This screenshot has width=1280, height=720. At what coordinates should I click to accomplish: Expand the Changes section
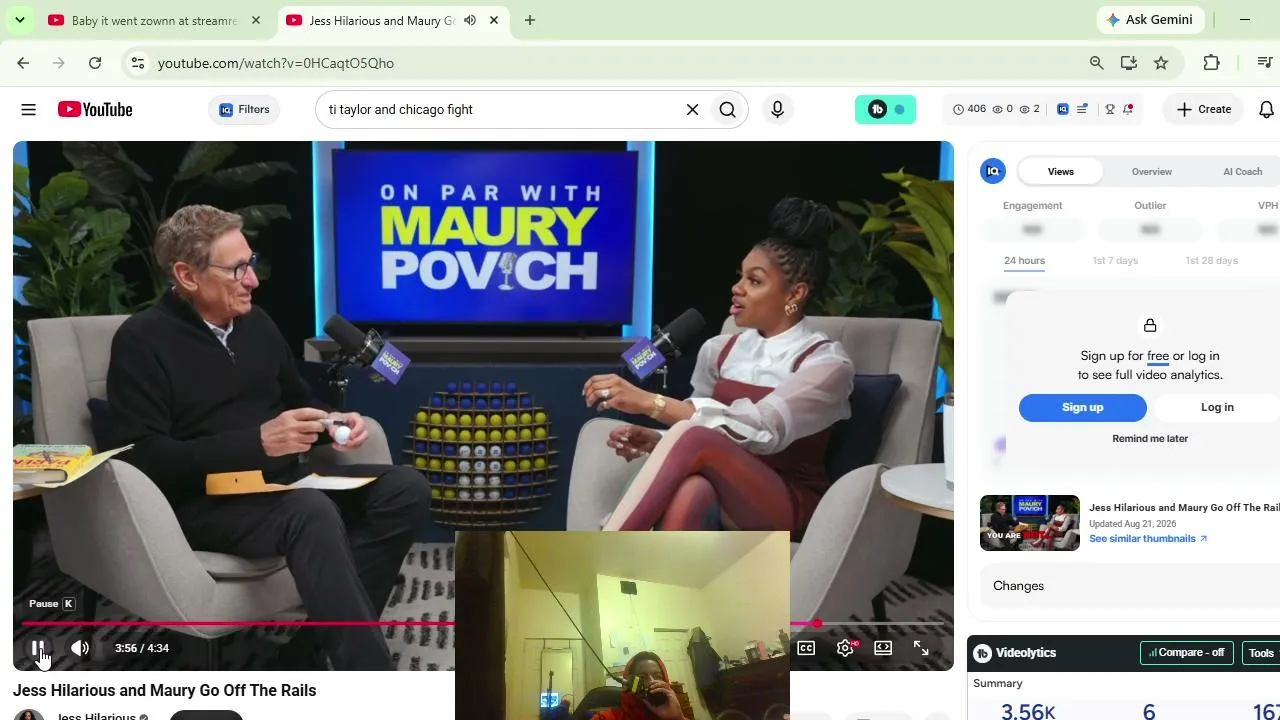pyautogui.click(x=1130, y=586)
